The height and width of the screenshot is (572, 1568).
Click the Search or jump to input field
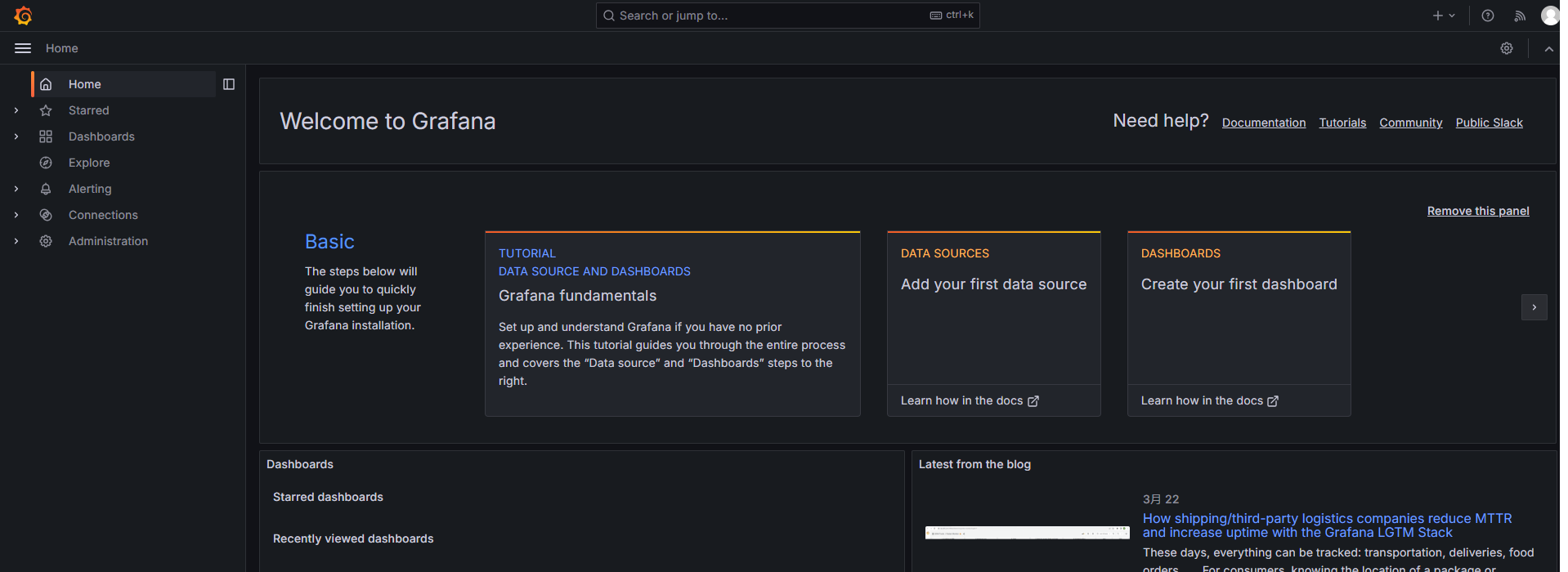click(788, 16)
